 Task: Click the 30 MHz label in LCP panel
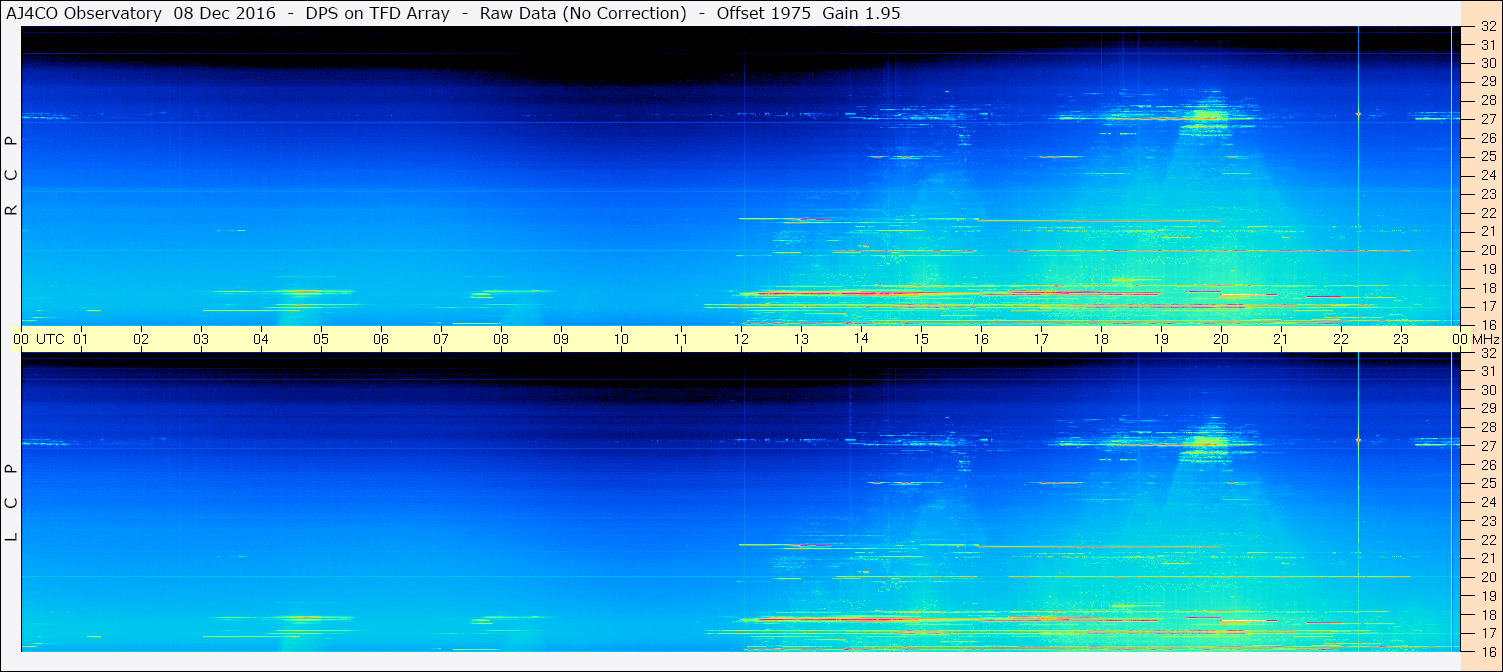tap(1488, 390)
